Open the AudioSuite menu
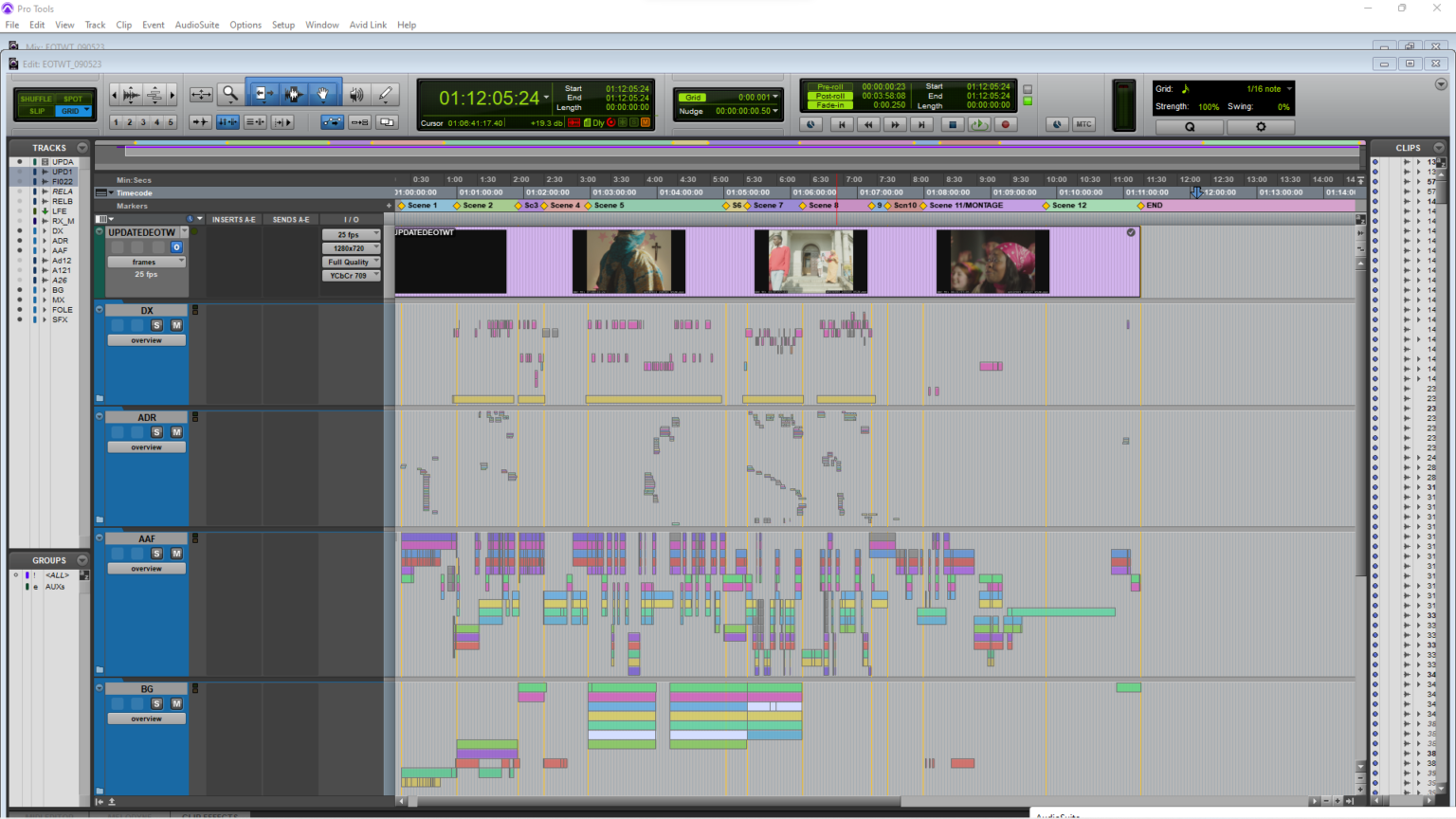The width and height of the screenshot is (1456, 819). coord(196,25)
